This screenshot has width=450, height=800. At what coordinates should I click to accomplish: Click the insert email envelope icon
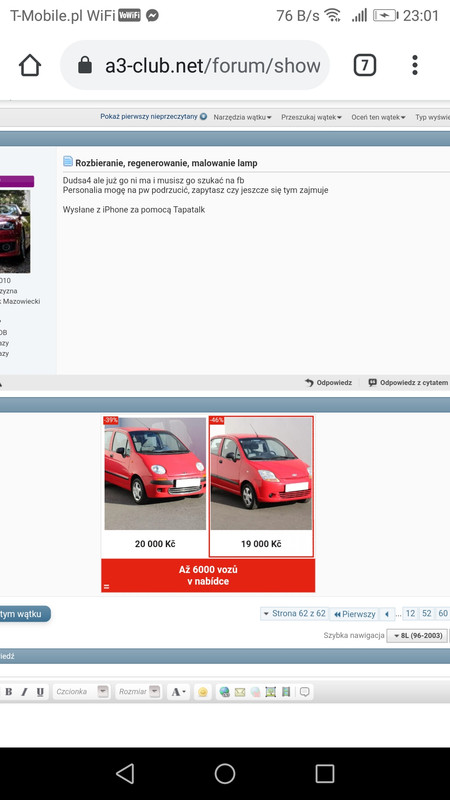tap(240, 692)
